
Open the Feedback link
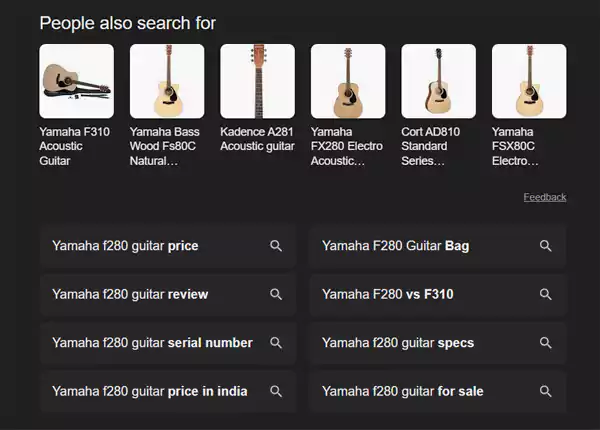click(x=544, y=197)
